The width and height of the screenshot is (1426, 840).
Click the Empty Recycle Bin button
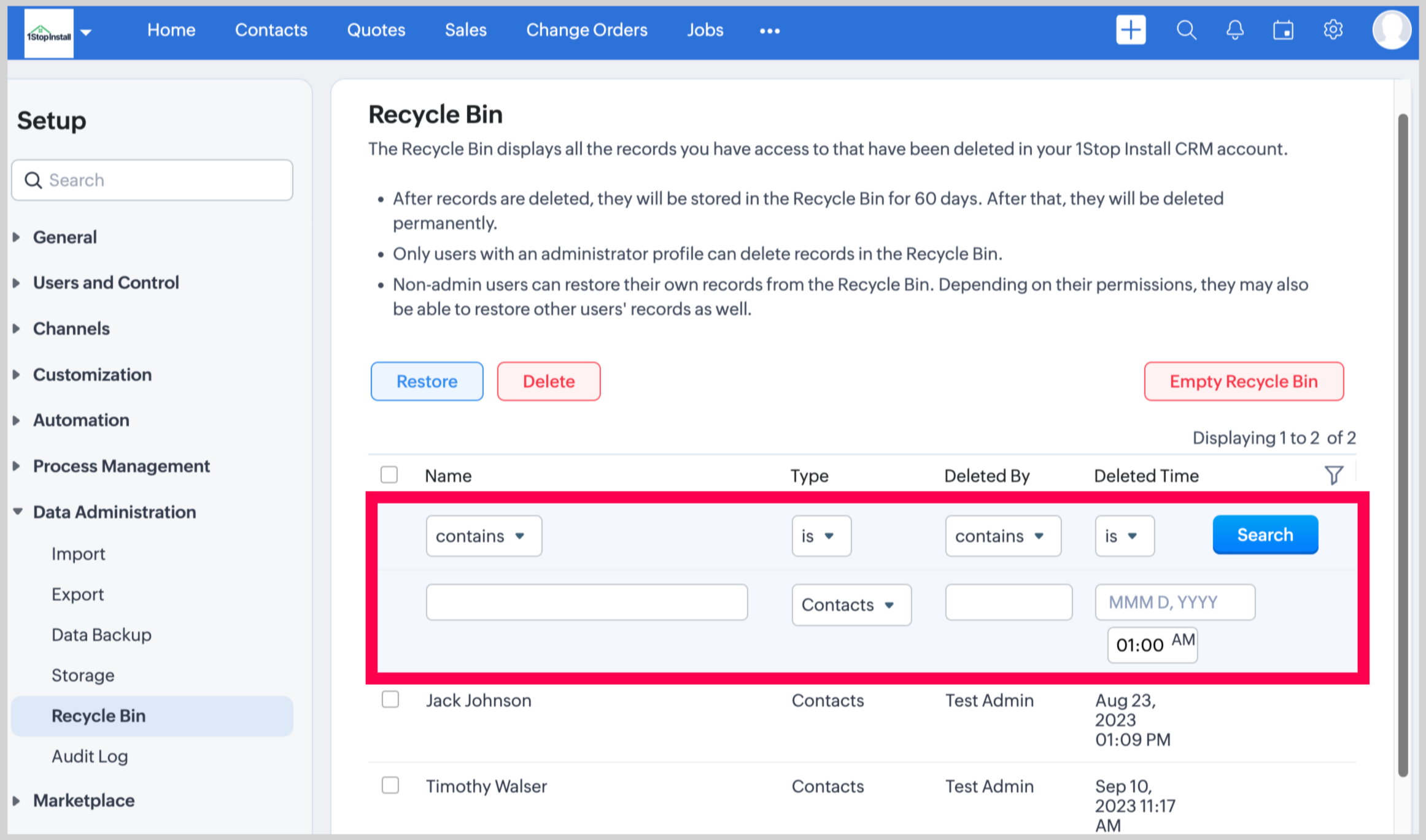tap(1243, 382)
